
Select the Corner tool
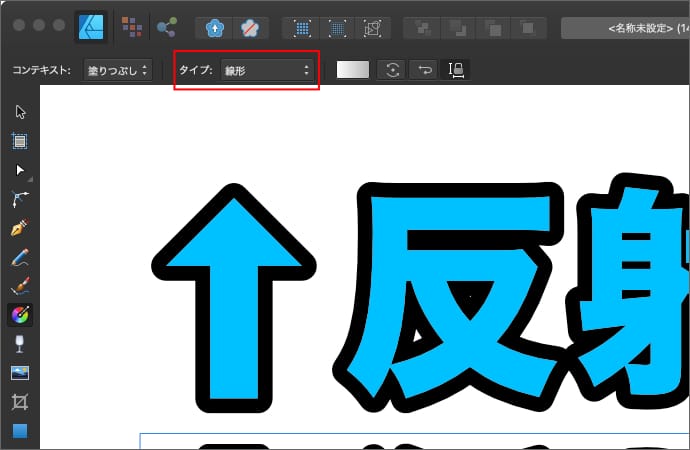click(20, 199)
